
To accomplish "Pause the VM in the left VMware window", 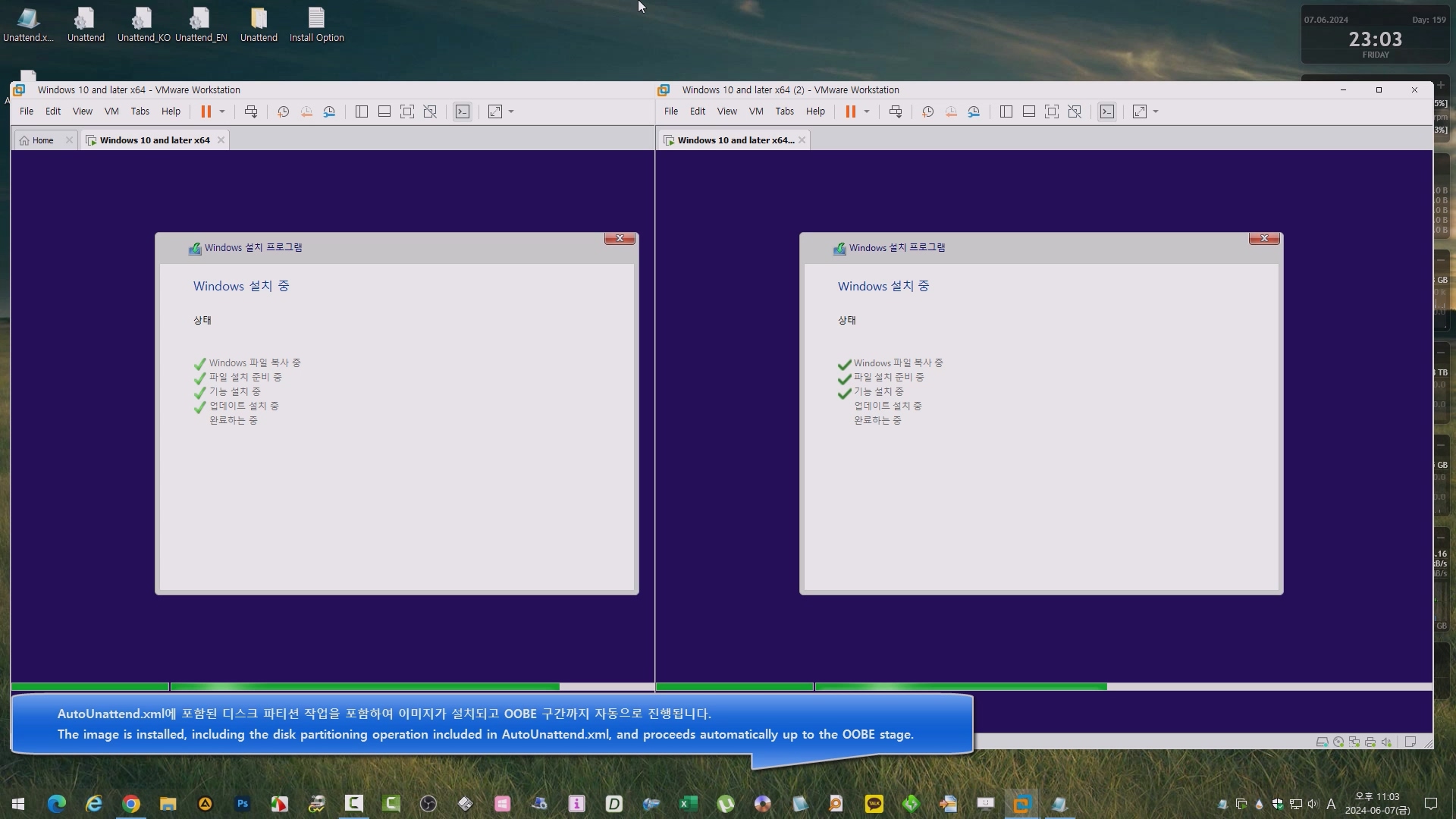I will tap(206, 111).
